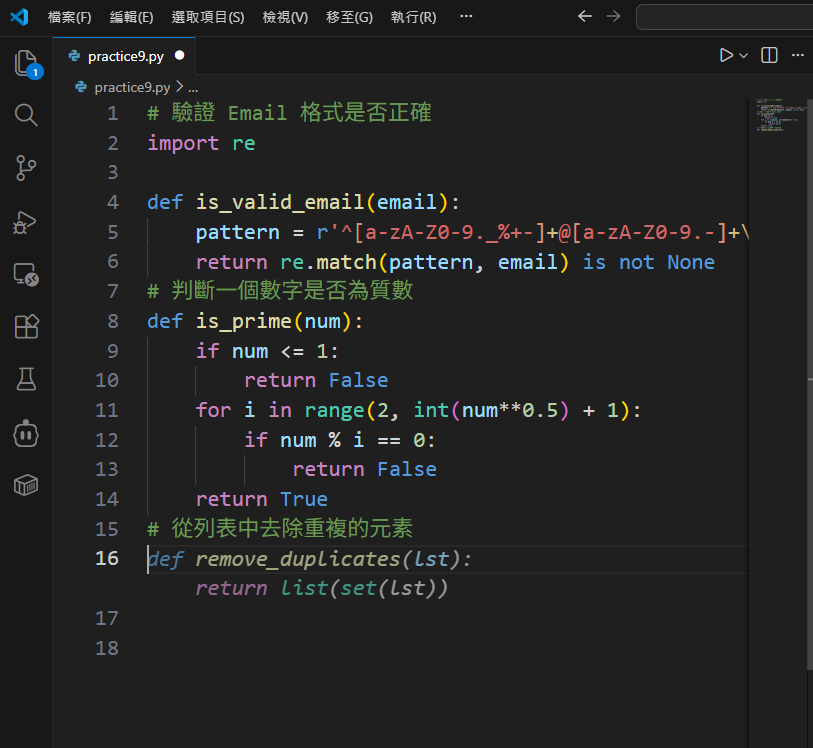Screen dimensions: 813x748
Task: Open the Remote Explorer view
Action: [26, 275]
